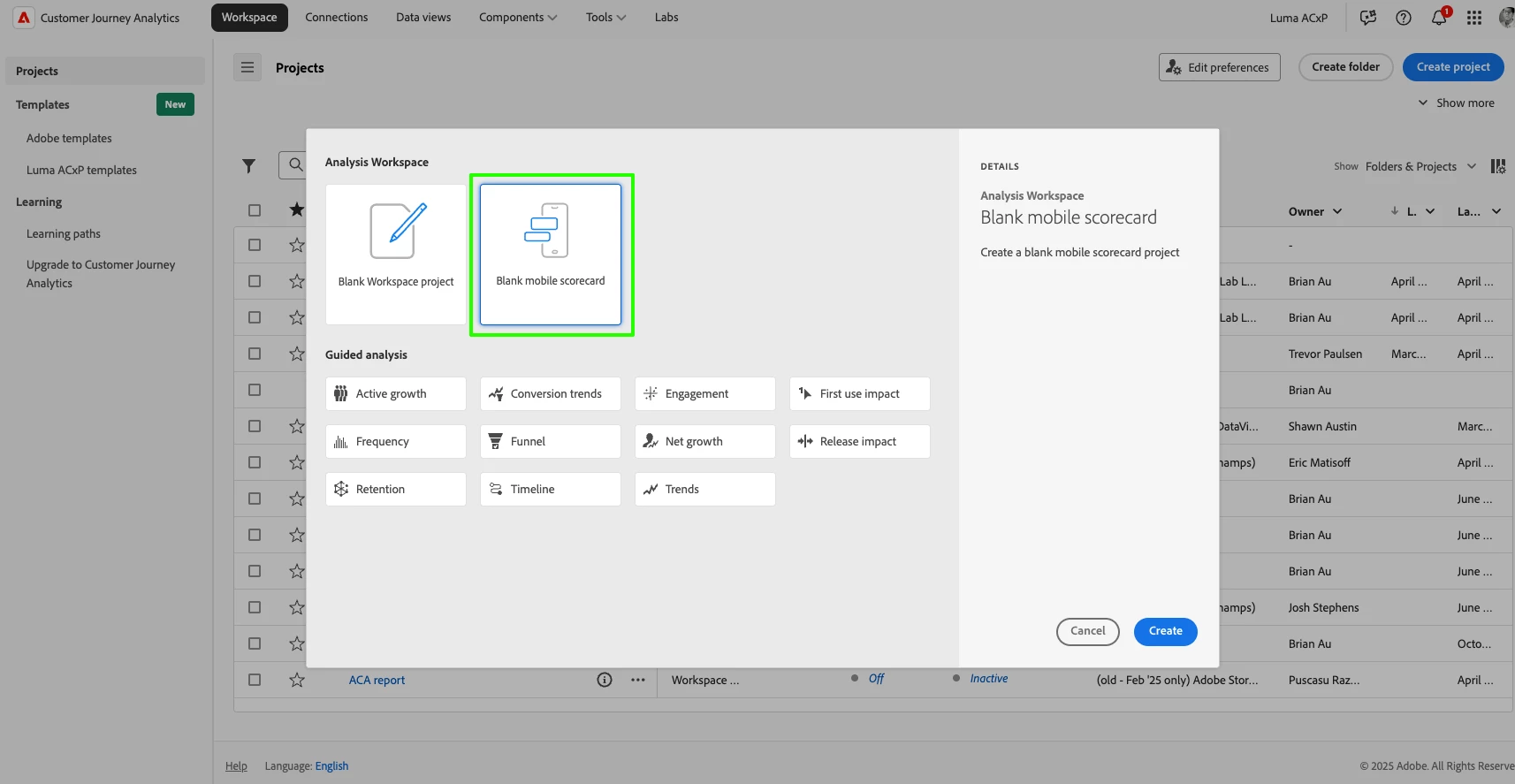The image size is (1515, 784).
Task: Choose Active growth guided analysis
Action: [396, 394]
